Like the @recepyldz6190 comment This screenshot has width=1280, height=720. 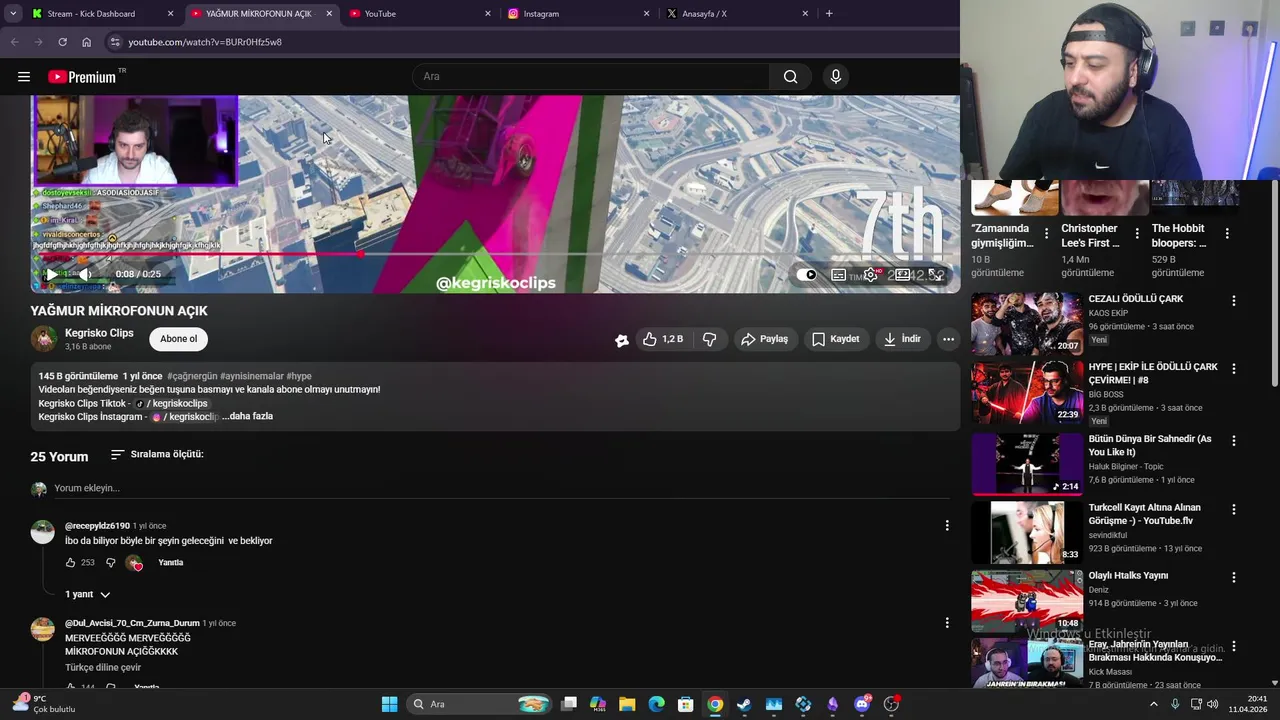click(70, 563)
